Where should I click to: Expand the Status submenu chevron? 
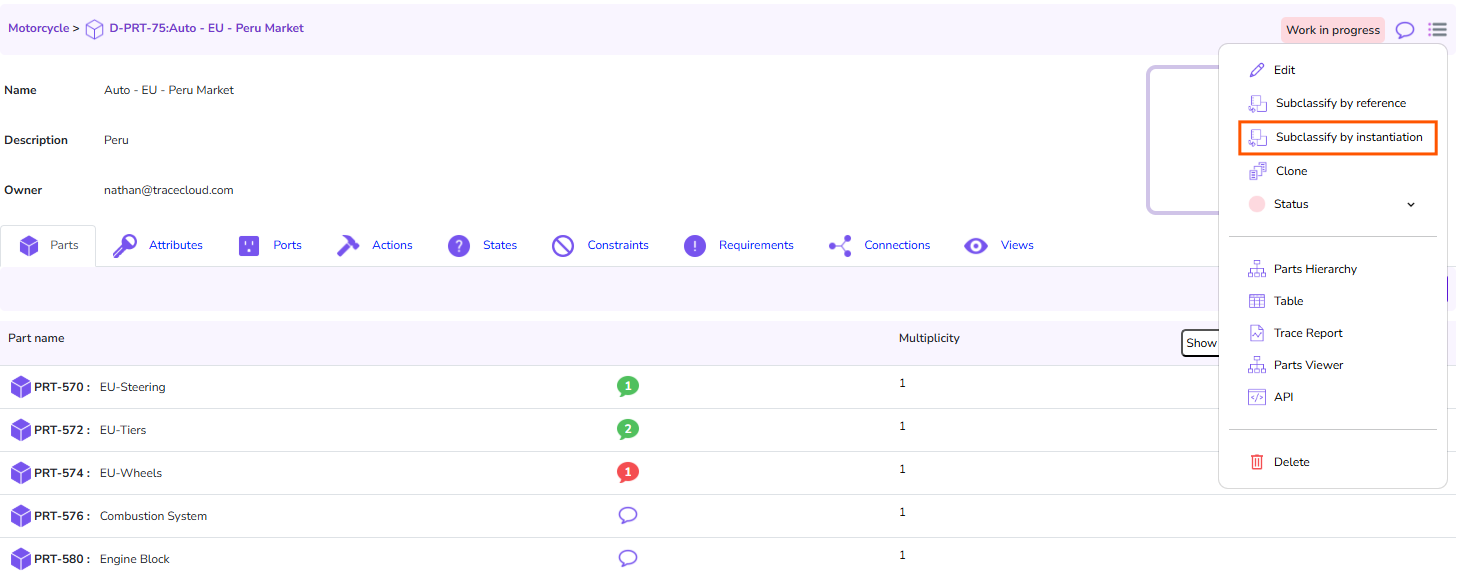tap(1411, 204)
